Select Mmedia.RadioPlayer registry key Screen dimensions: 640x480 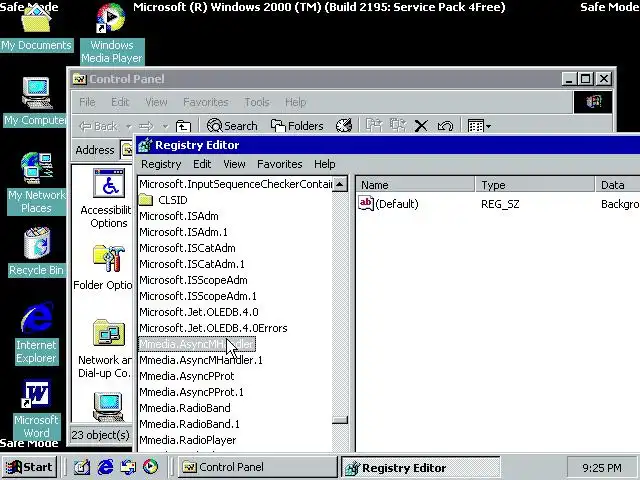[x=188, y=440]
